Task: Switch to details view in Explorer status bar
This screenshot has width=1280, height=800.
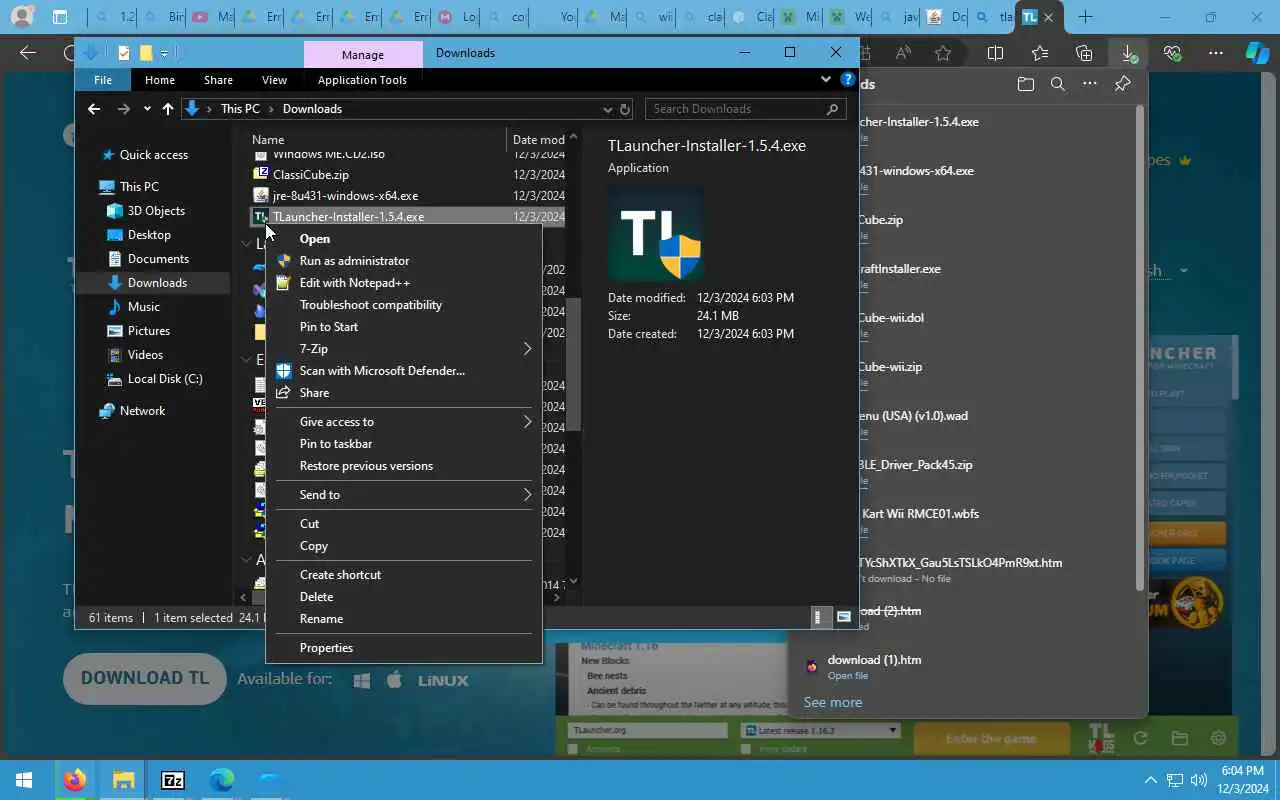Action: point(818,617)
